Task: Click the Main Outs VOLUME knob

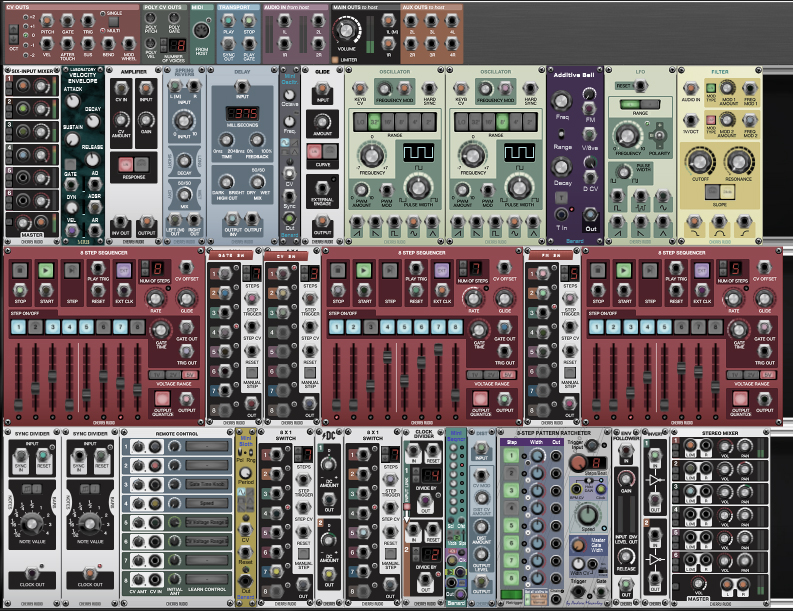Action: pos(346,30)
